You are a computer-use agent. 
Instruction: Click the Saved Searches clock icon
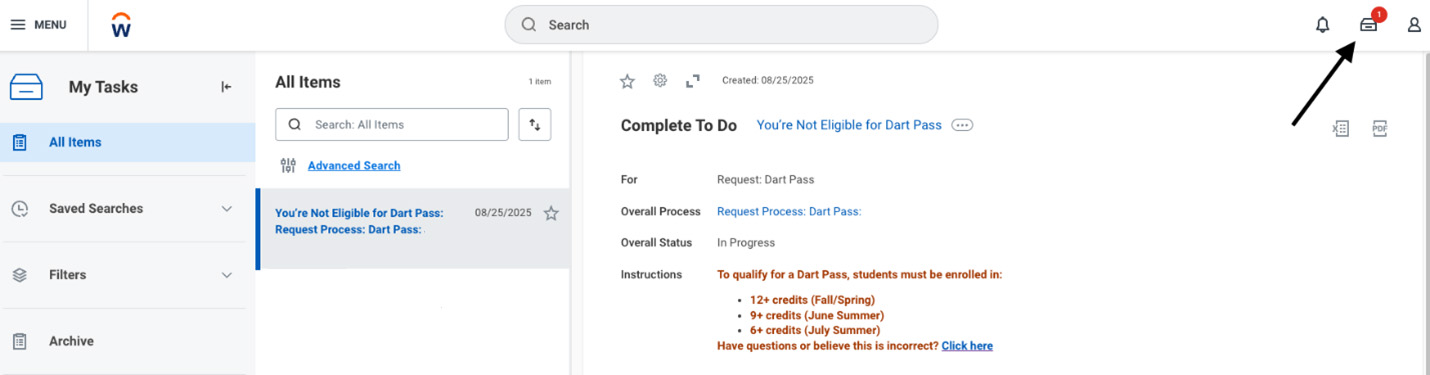pyautogui.click(x=20, y=209)
